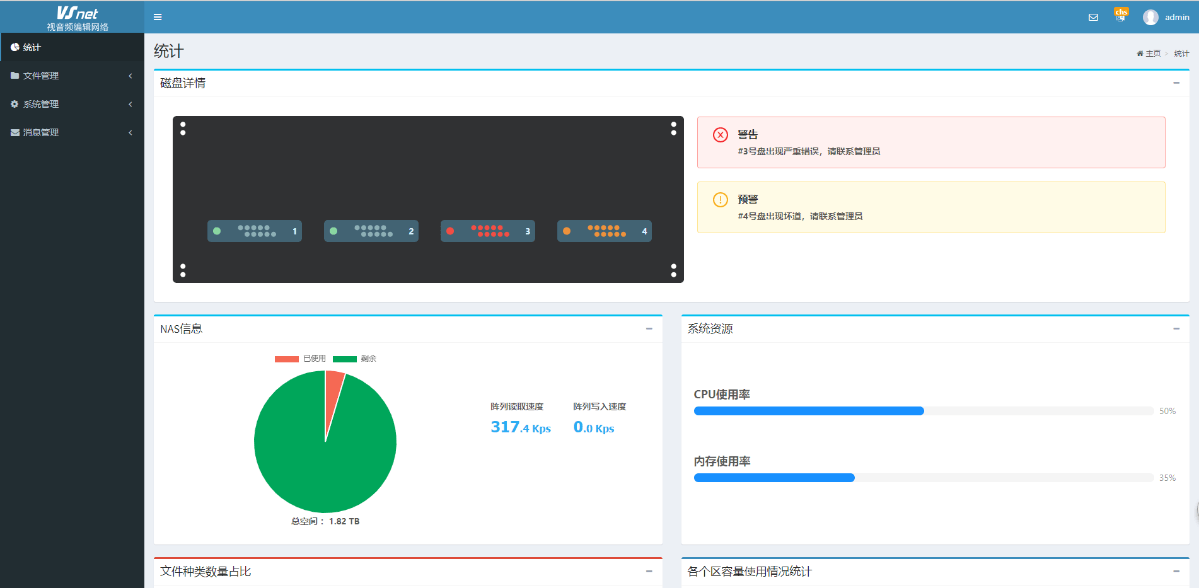Image resolution: width=1199 pixels, height=588 pixels.
Task: Click the language icon with chs badge
Action: [1121, 15]
